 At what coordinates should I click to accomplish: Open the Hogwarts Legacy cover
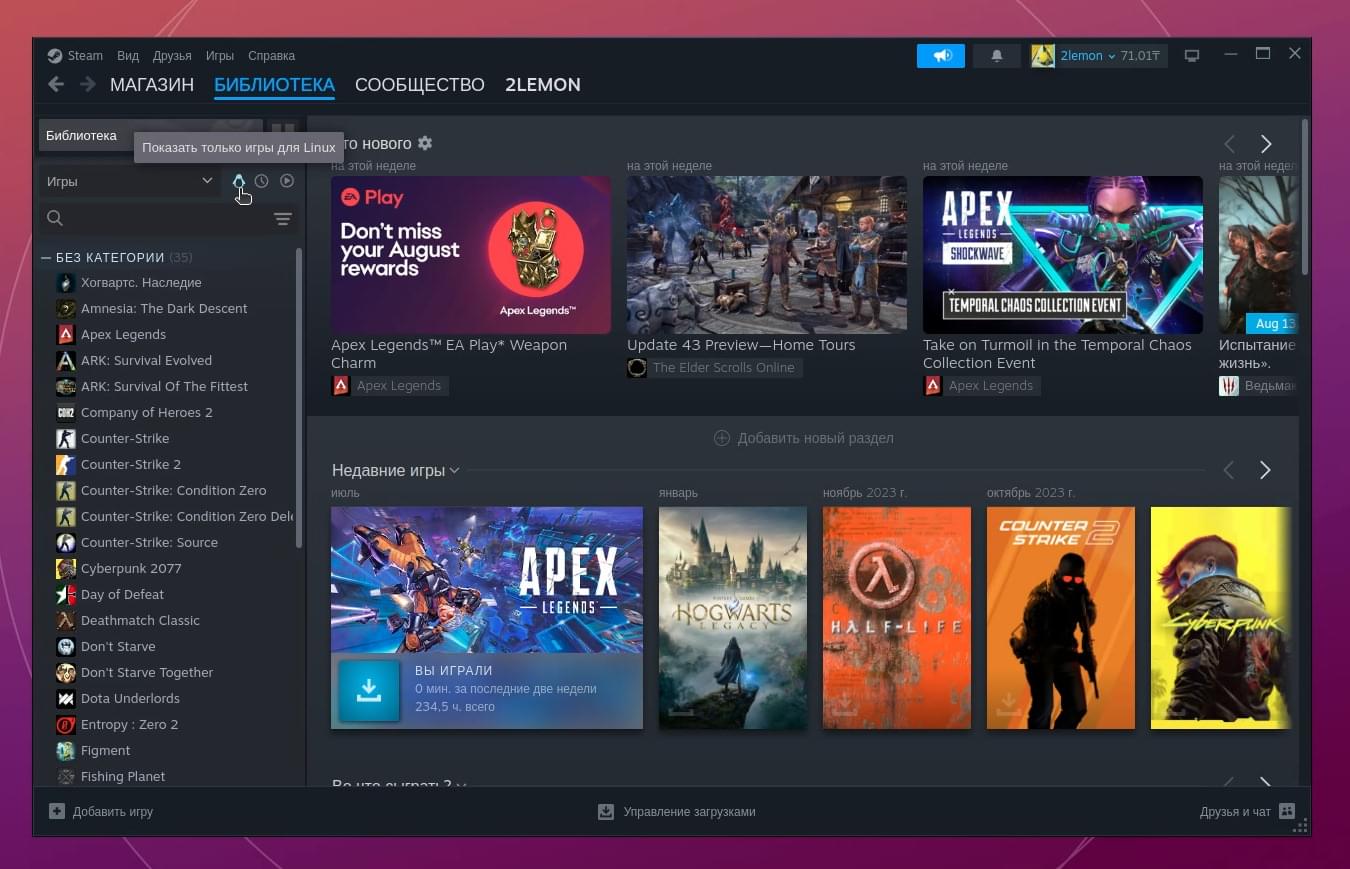coord(733,618)
